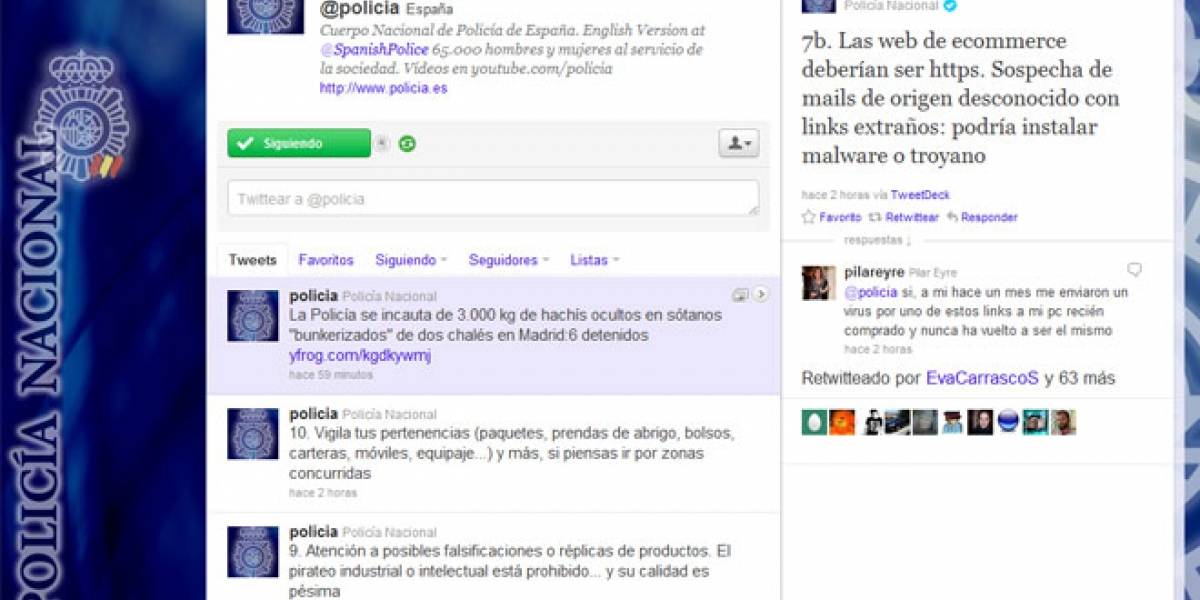
Task: Click the tweet text starting '9. Atención a posibles falsificaciones'
Action: (510, 571)
